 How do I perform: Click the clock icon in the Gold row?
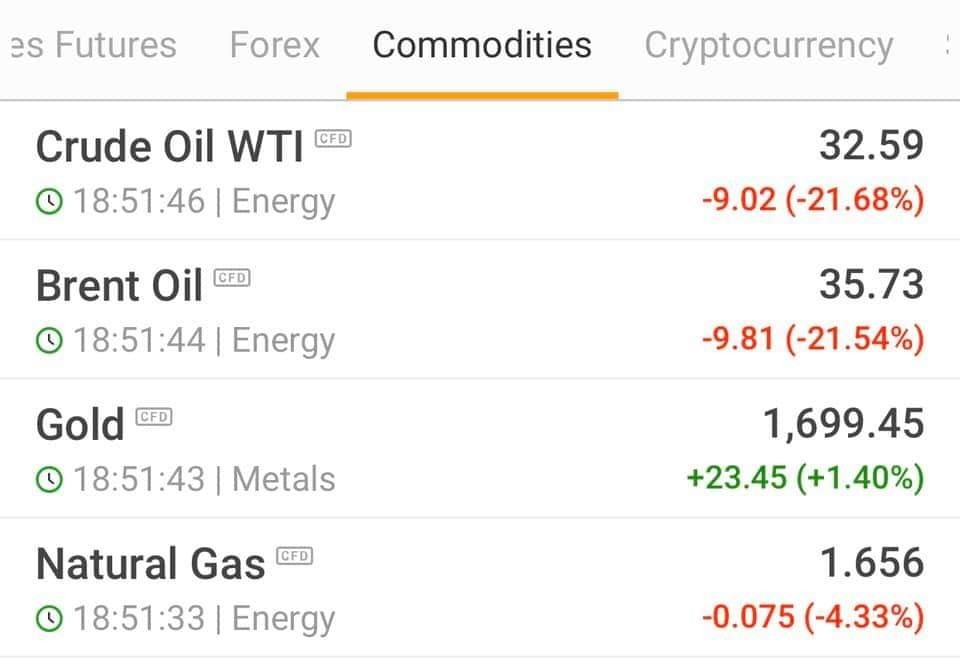50,479
